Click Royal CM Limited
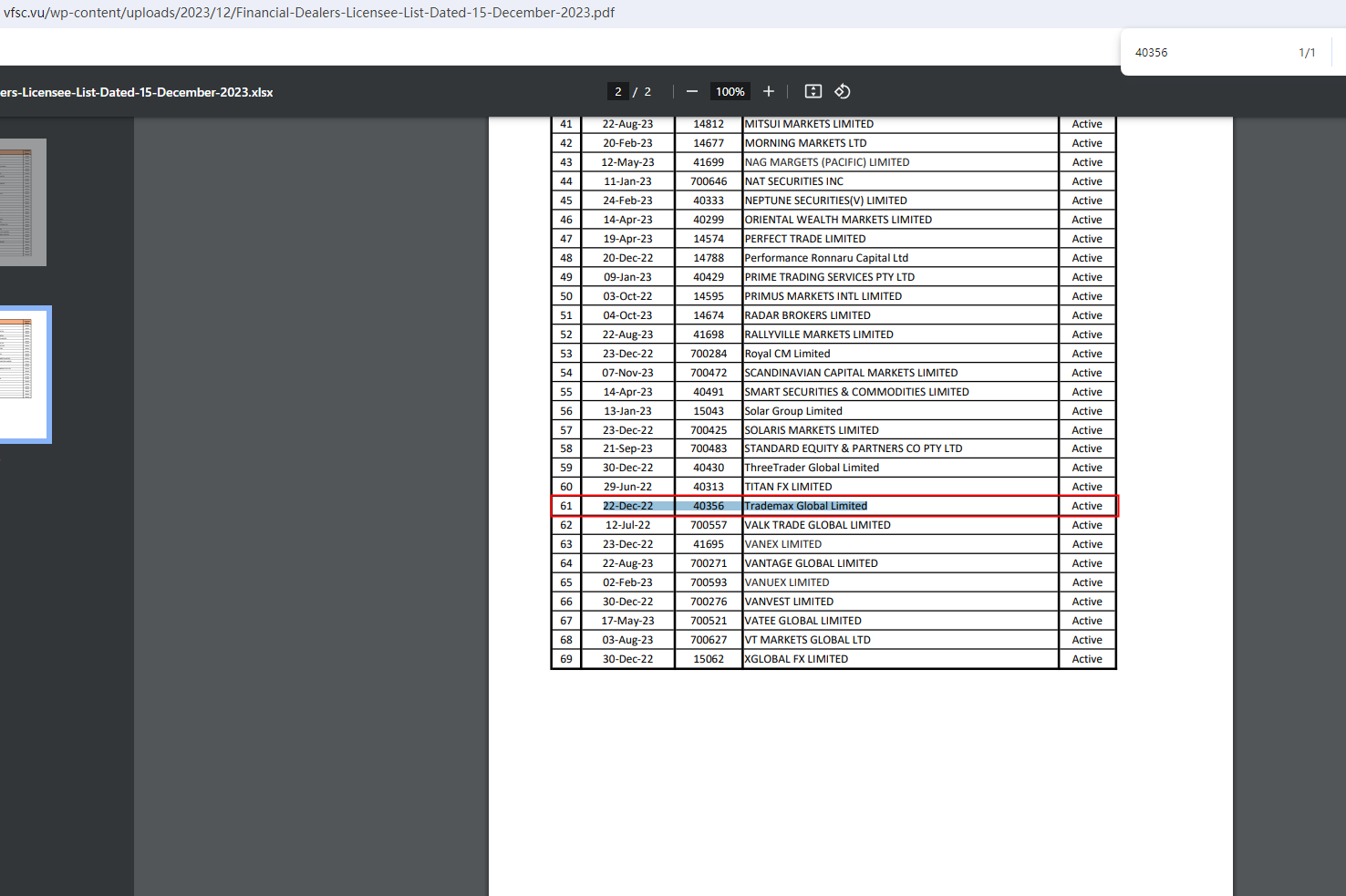This screenshot has height=896, width=1346. 787,354
